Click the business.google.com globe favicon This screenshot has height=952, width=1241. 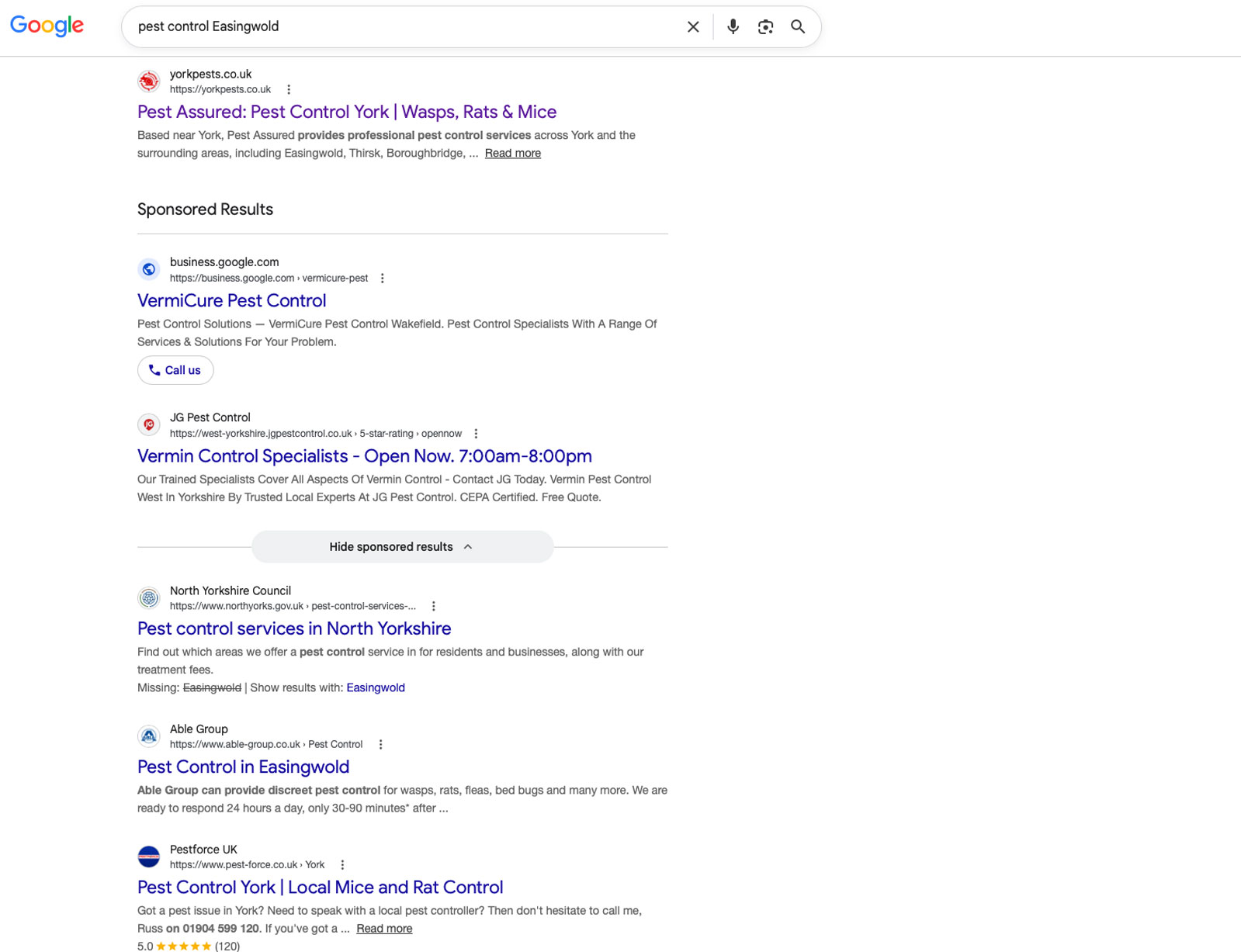[149, 269]
